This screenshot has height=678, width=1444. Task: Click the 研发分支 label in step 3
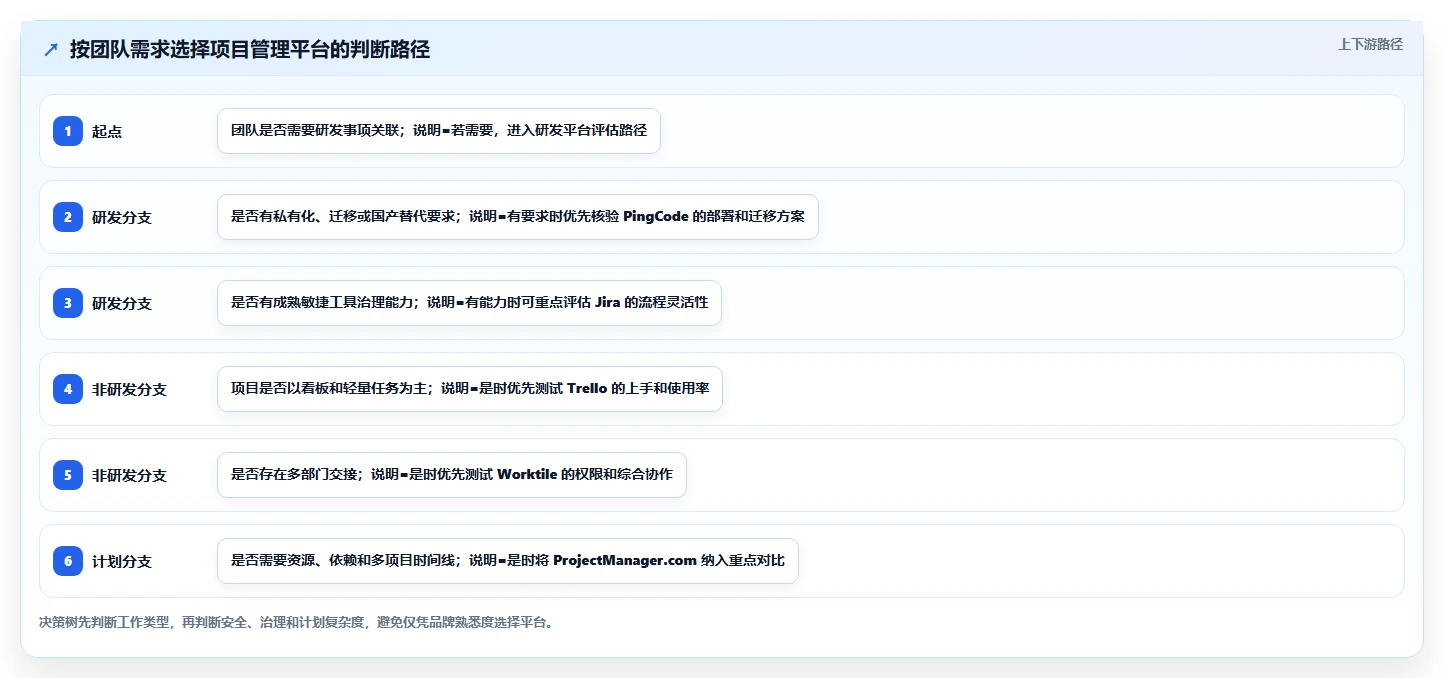pos(122,303)
